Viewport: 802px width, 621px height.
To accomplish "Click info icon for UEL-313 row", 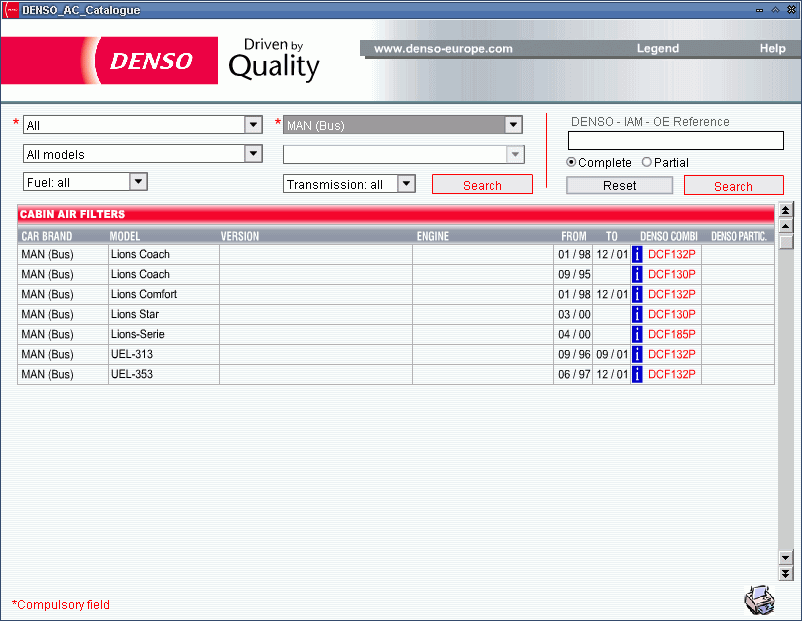I will coord(637,355).
